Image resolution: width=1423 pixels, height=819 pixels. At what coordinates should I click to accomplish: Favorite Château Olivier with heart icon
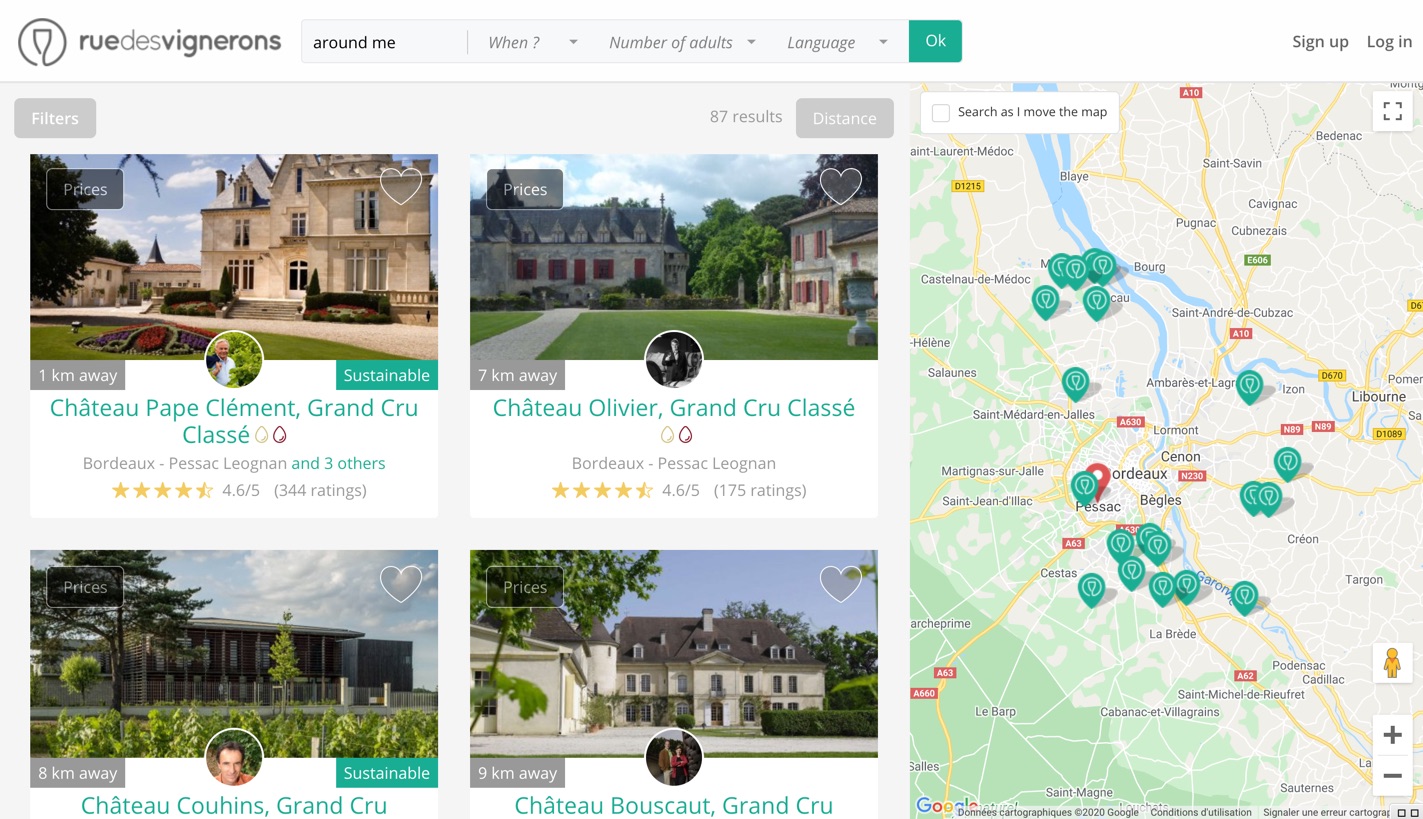click(841, 187)
